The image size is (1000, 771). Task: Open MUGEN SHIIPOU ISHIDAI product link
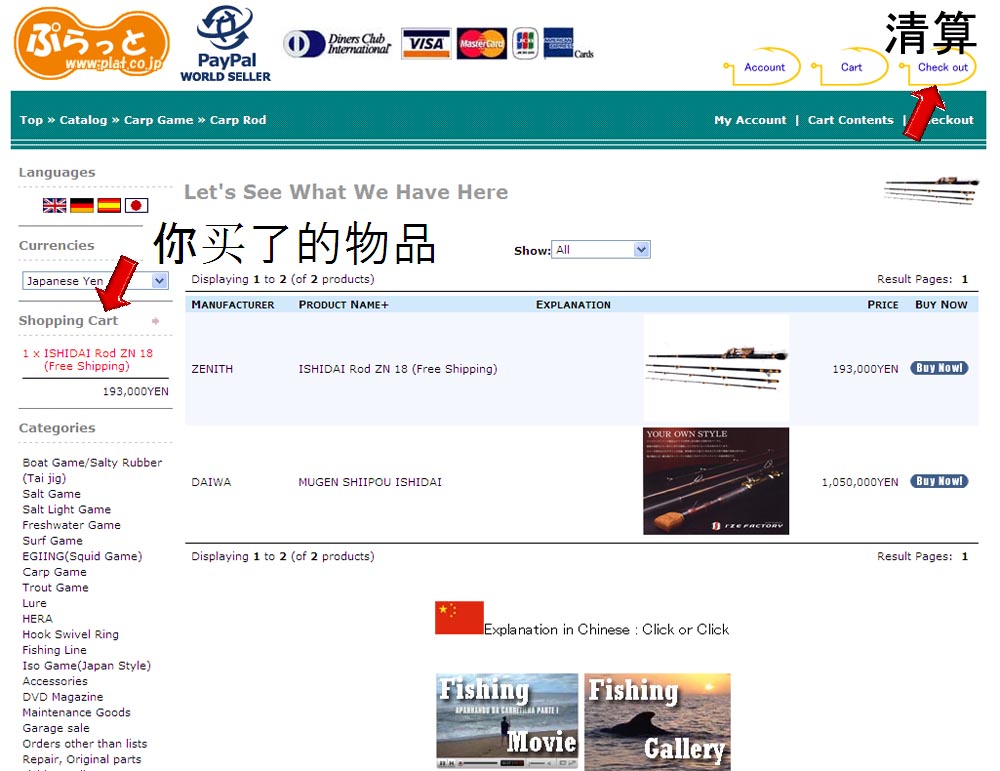370,482
